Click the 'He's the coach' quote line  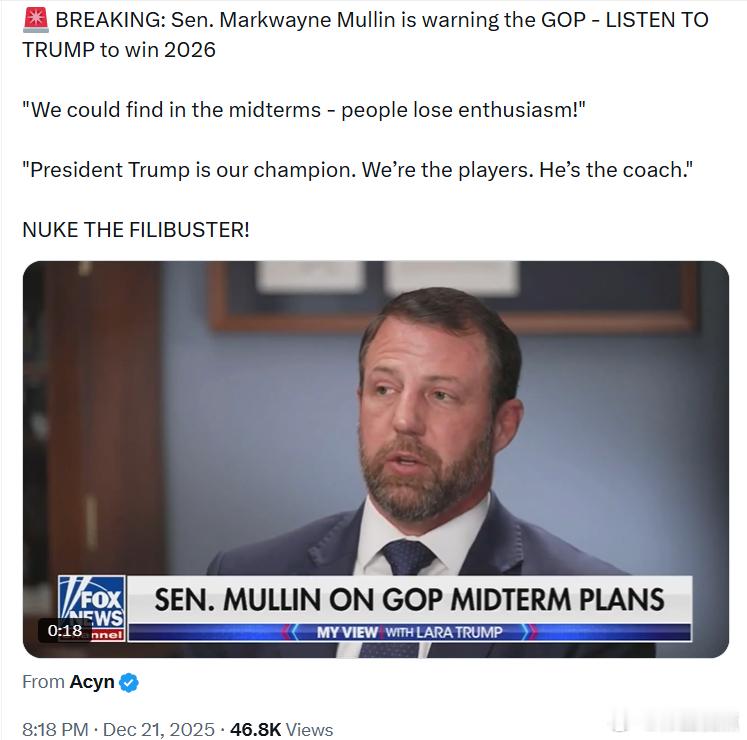pos(357,169)
